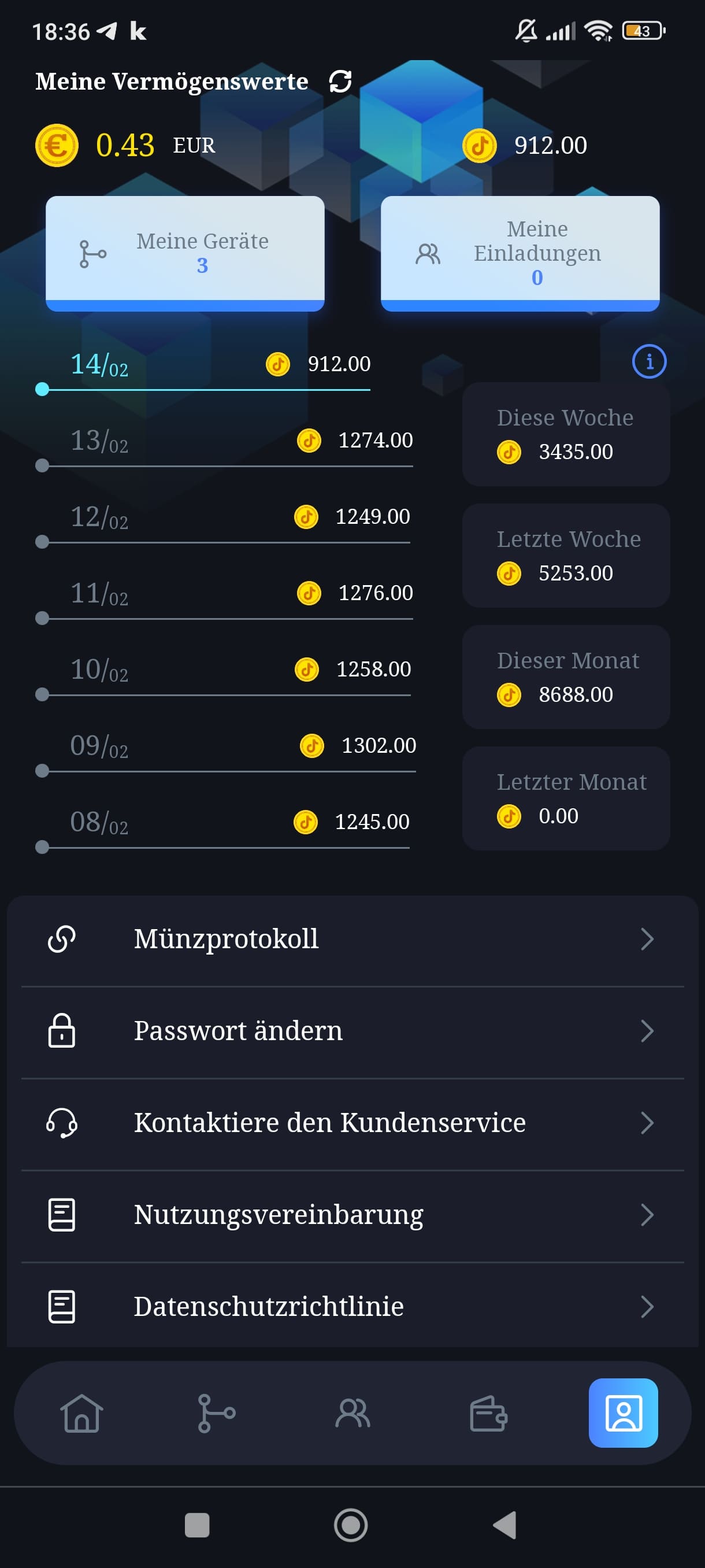This screenshot has width=705, height=1568.
Task: Expand the Münzprotokoll chevron arrow
Action: pos(647,939)
